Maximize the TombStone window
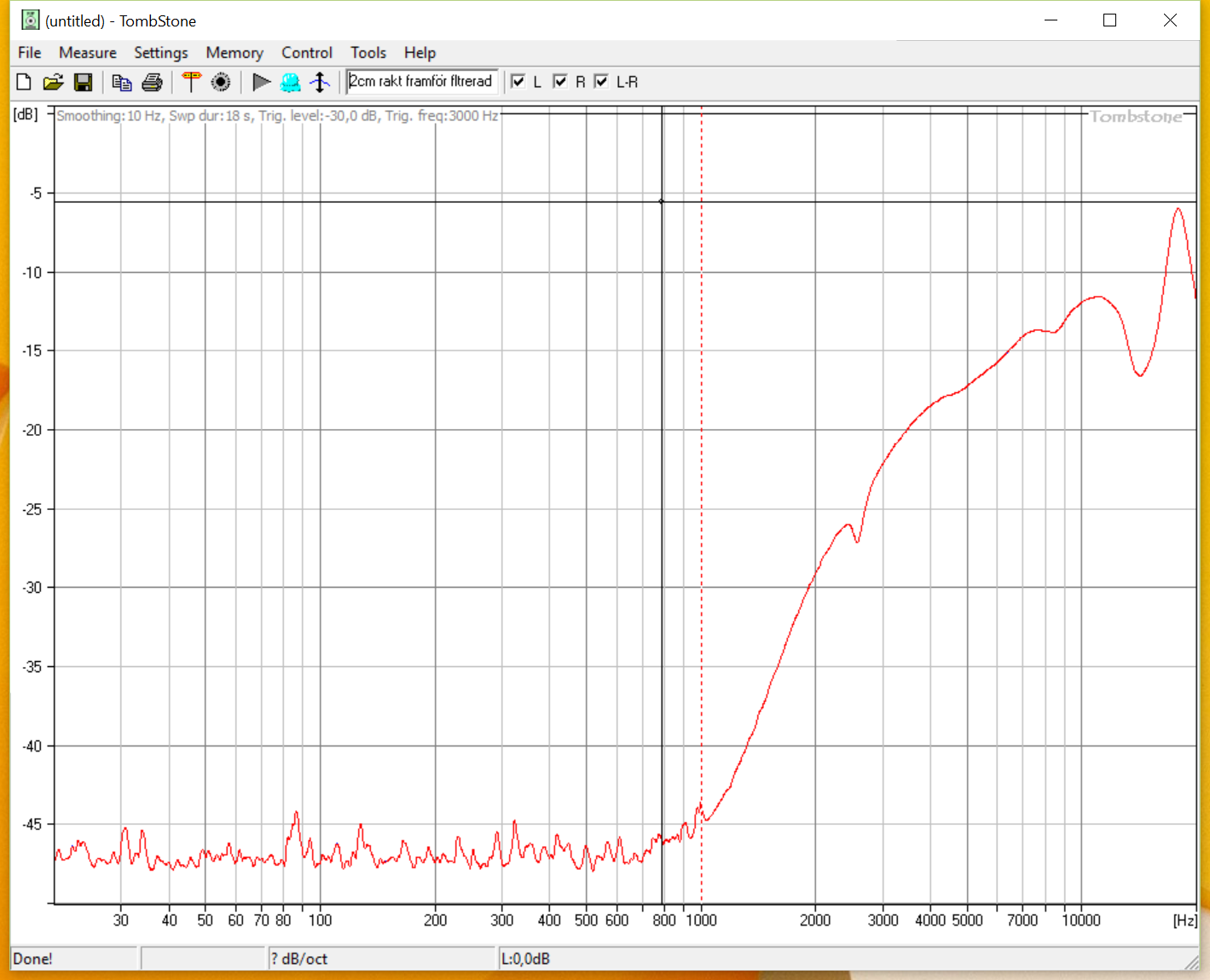Screen dimensions: 1210x980 click(1109, 20)
